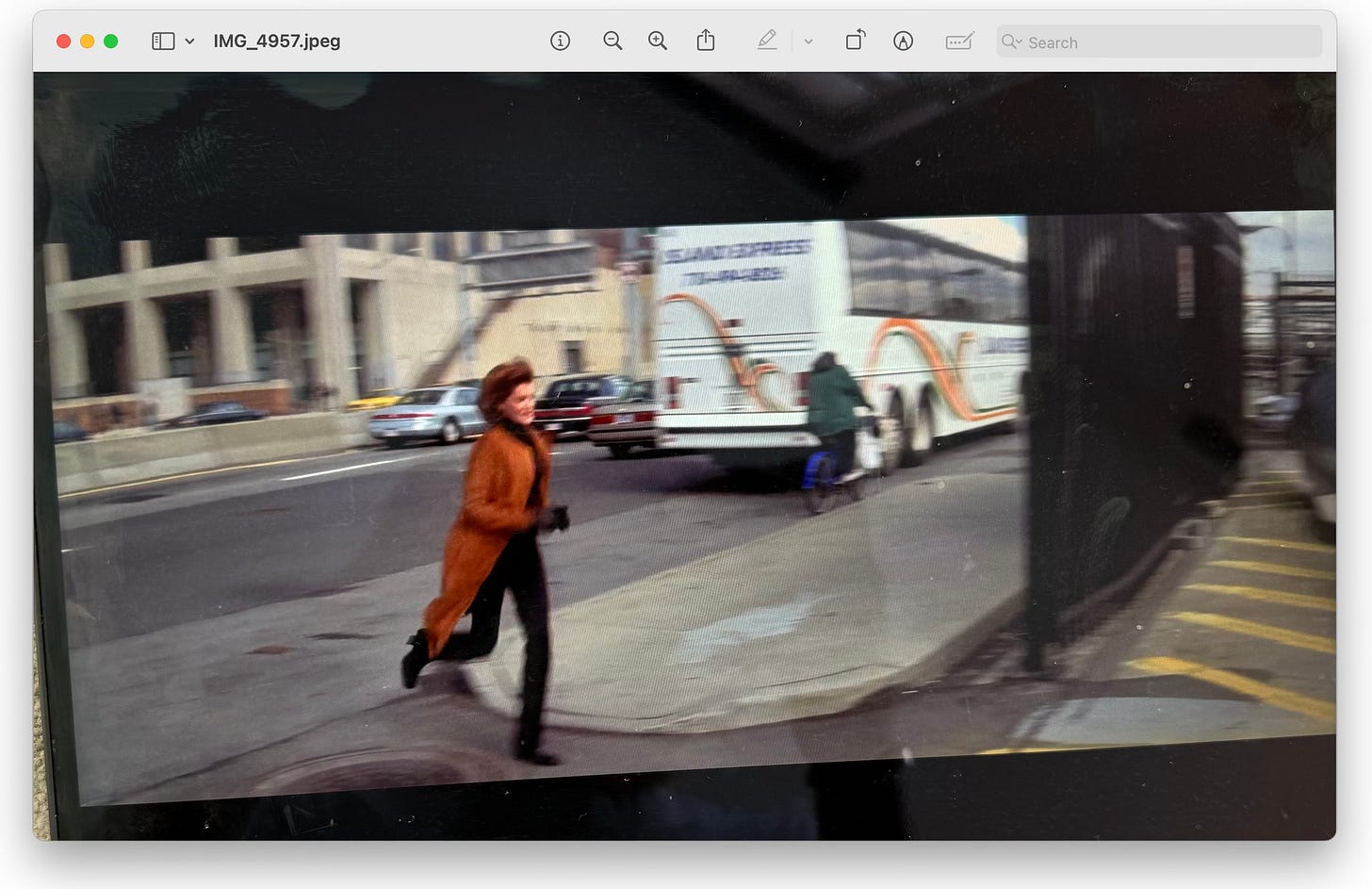Select the Highlight pen tool
This screenshot has width=1372, height=889.
pyautogui.click(x=767, y=41)
